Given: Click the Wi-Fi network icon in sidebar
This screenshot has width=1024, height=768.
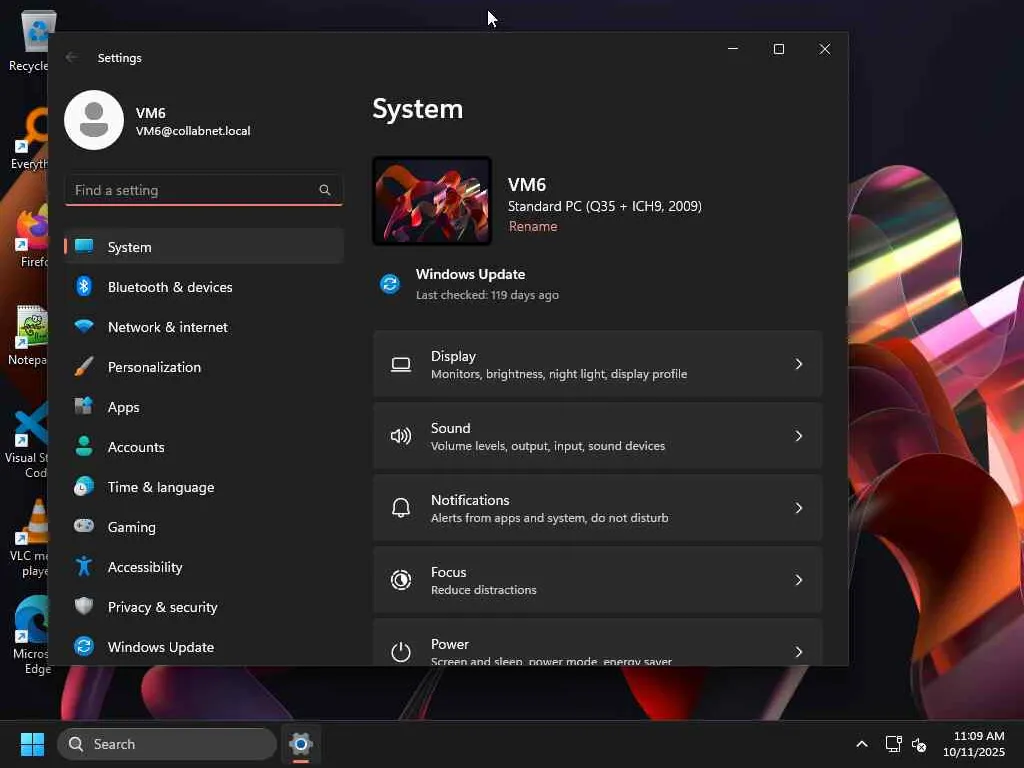Looking at the screenshot, I should point(84,326).
